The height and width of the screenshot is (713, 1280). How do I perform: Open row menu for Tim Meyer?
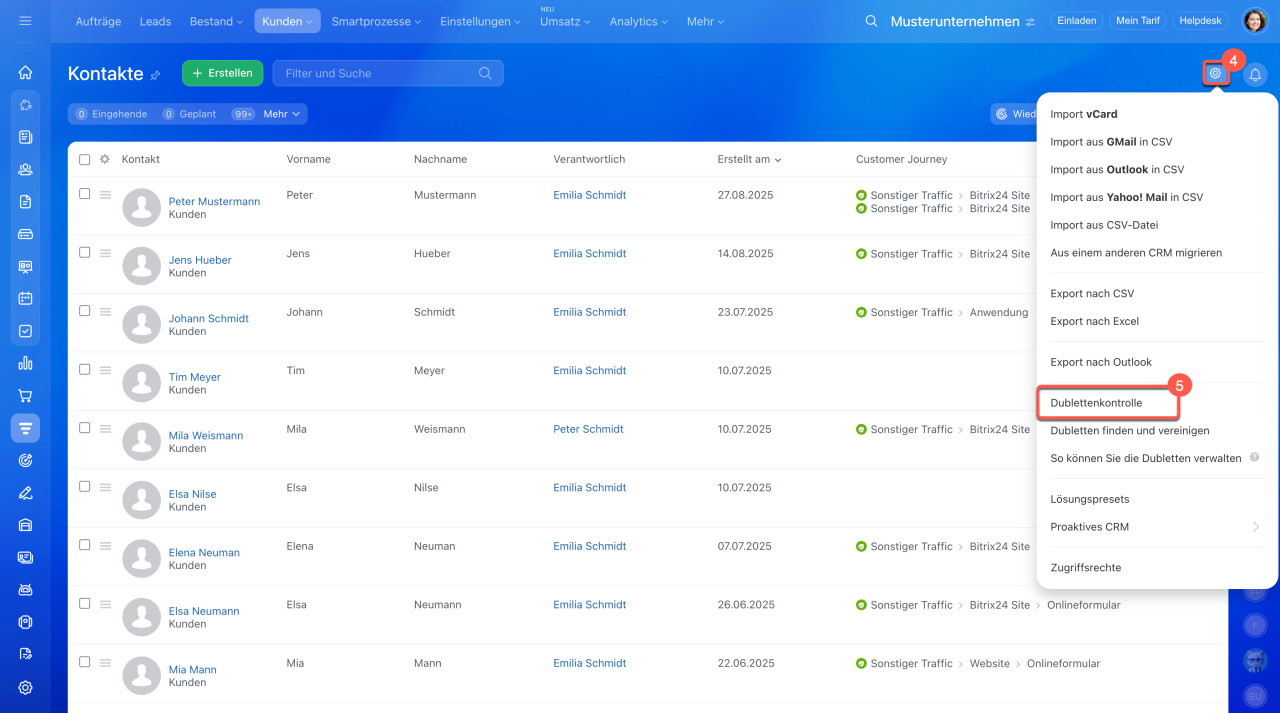(105, 370)
